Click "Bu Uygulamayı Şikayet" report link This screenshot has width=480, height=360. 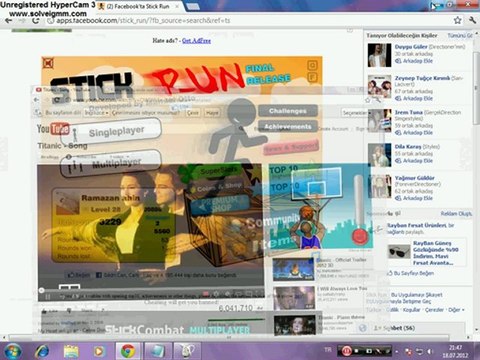[x=417, y=295]
